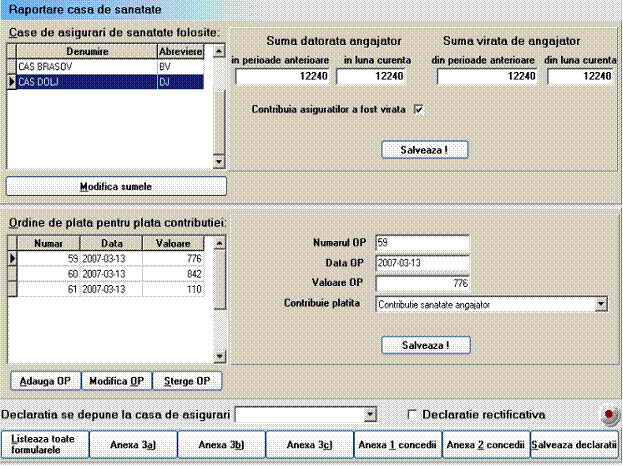This screenshot has width=623, height=467.
Task: Click the 'Modifica OP' button
Action: coord(116,381)
